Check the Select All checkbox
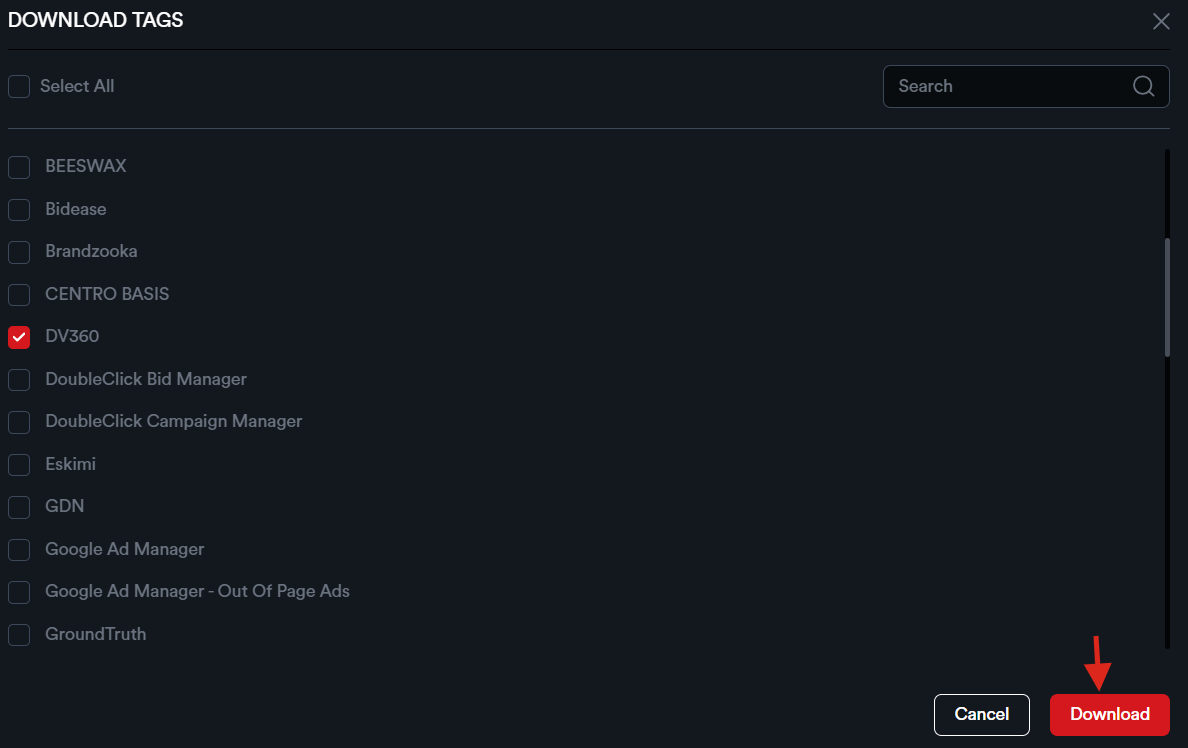Viewport: 1188px width, 748px height. tap(19, 87)
